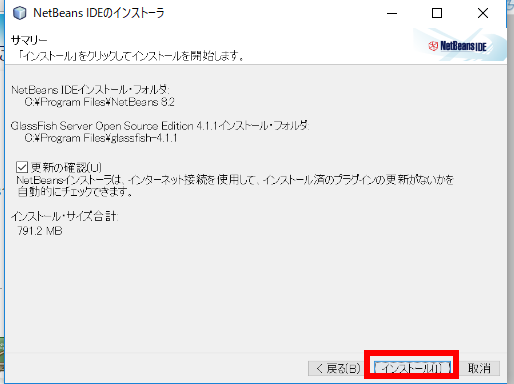The height and width of the screenshot is (384, 514).
Task: Click the NetBeans IDEのインストーラ window title
Action: tap(99, 13)
